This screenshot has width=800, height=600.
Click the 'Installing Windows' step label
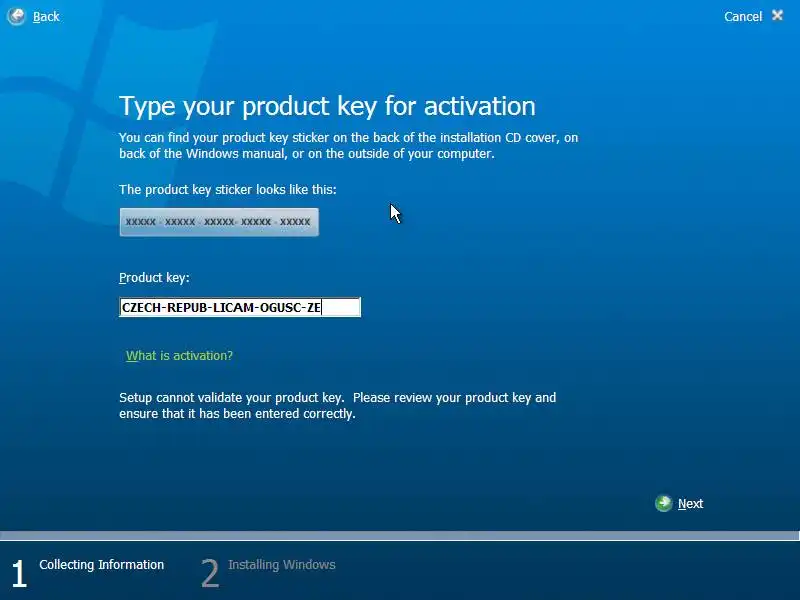[x=282, y=565]
